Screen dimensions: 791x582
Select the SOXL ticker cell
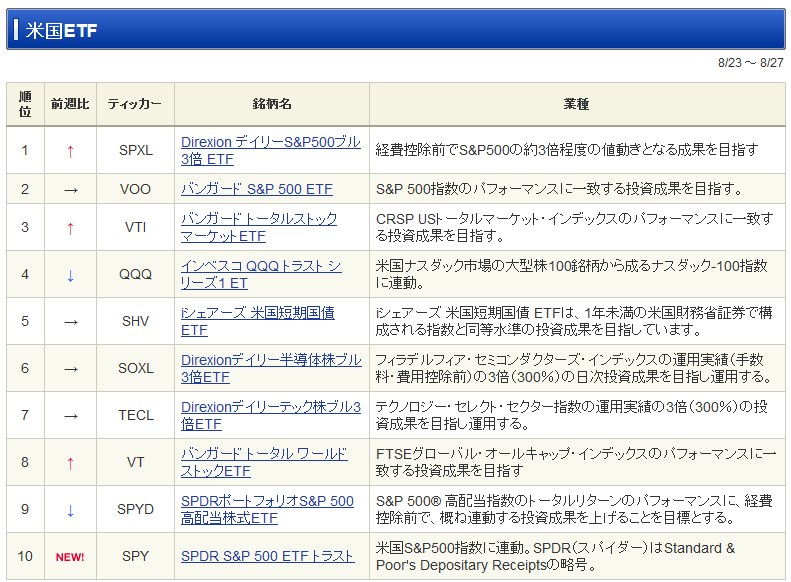136,368
